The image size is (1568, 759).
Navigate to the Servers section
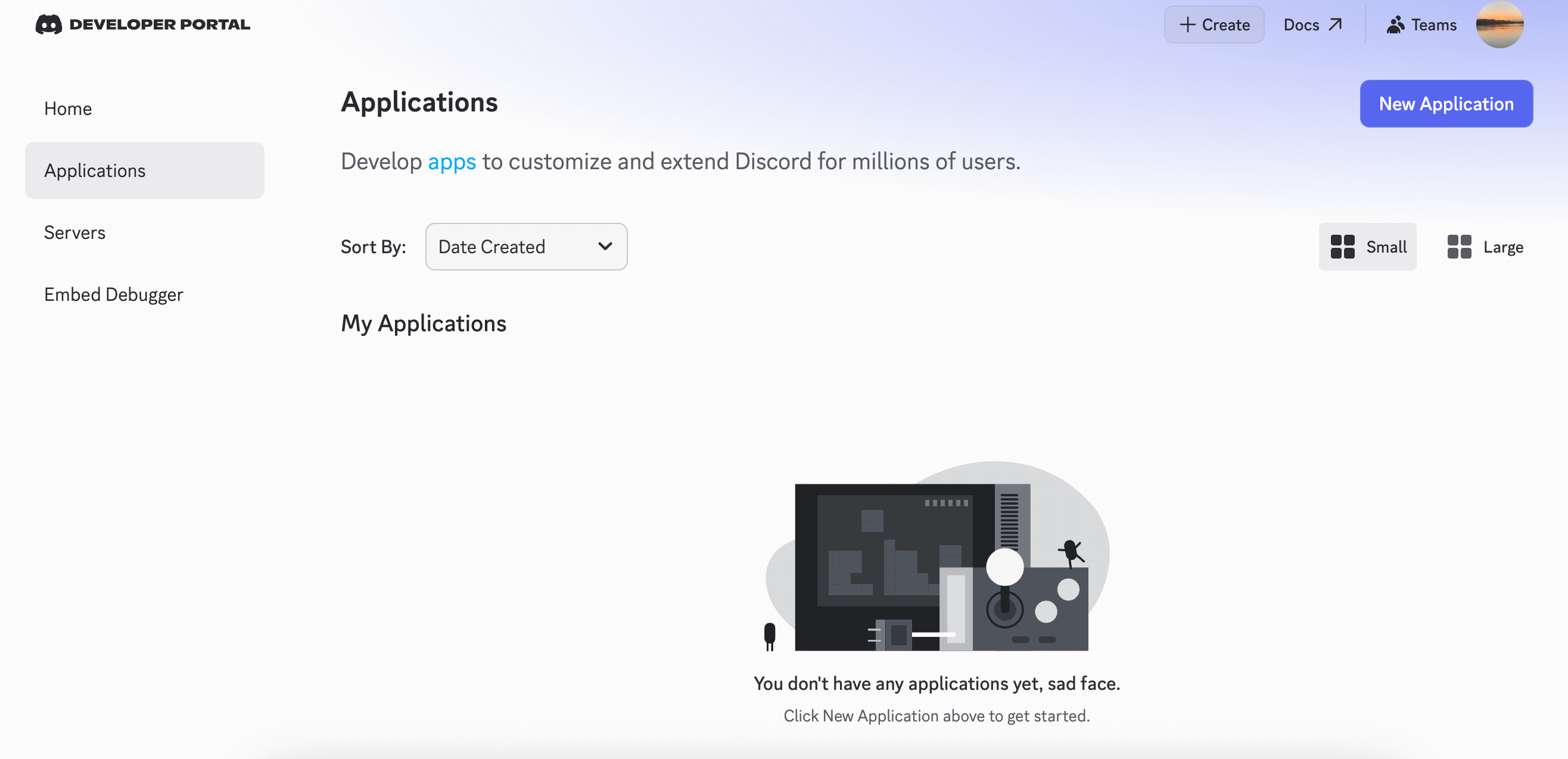pos(74,232)
